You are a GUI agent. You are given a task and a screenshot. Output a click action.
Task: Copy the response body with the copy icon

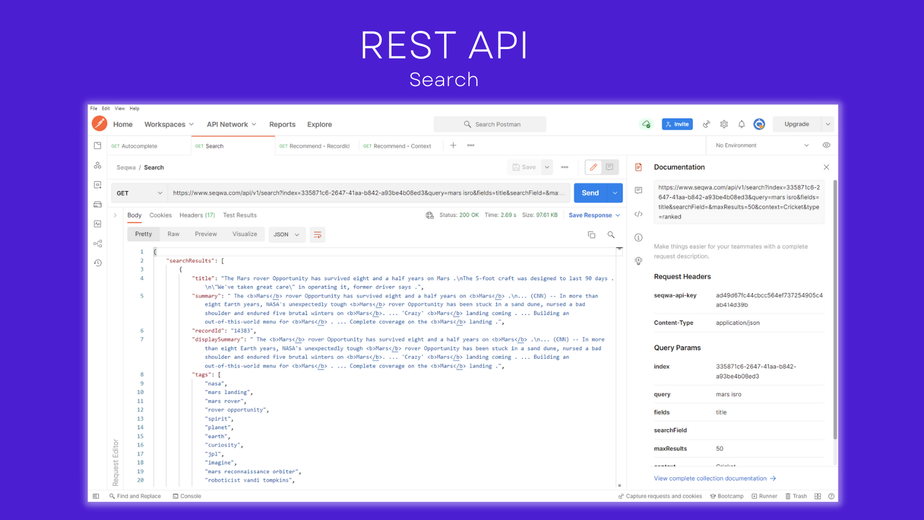592,235
